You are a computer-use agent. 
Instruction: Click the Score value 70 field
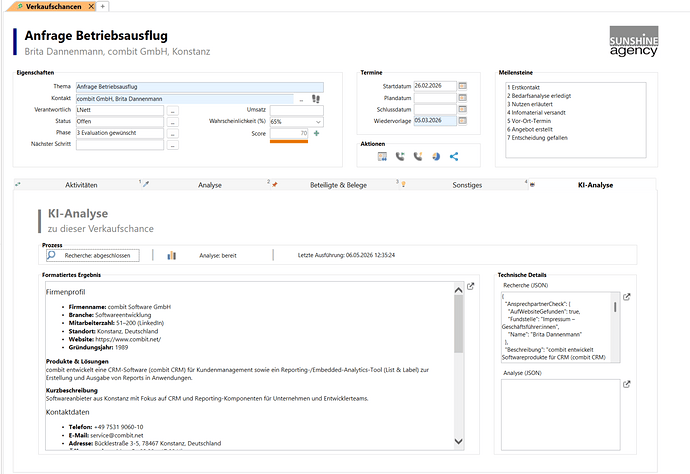[x=289, y=133]
